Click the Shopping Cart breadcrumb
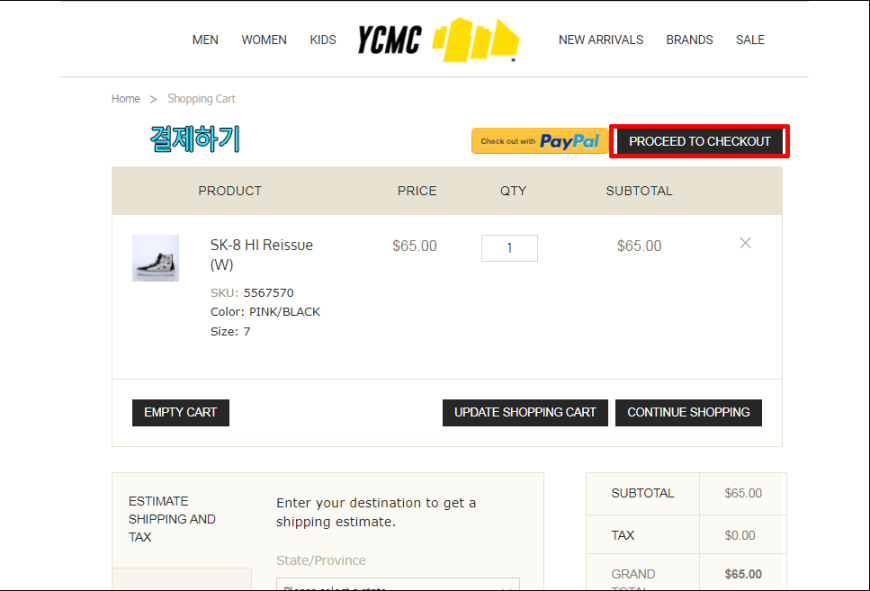 tap(201, 99)
